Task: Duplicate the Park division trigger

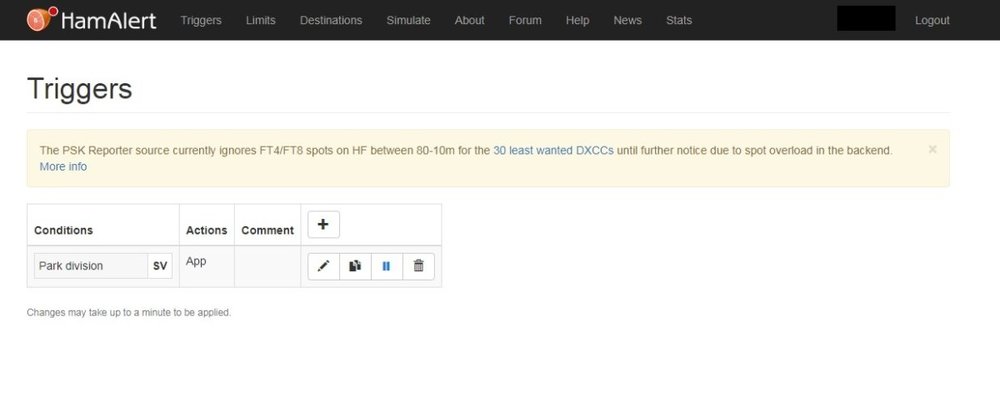Action: [x=355, y=266]
